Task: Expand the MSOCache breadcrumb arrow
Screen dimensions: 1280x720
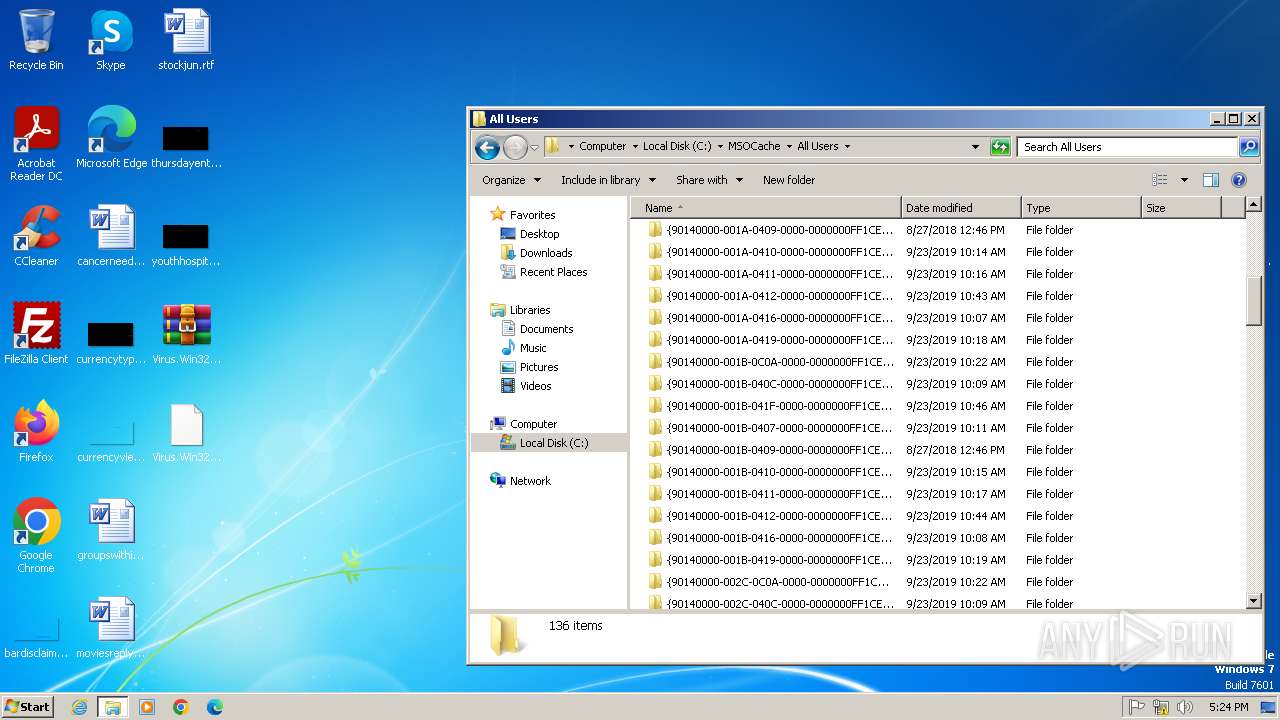Action: coord(789,147)
